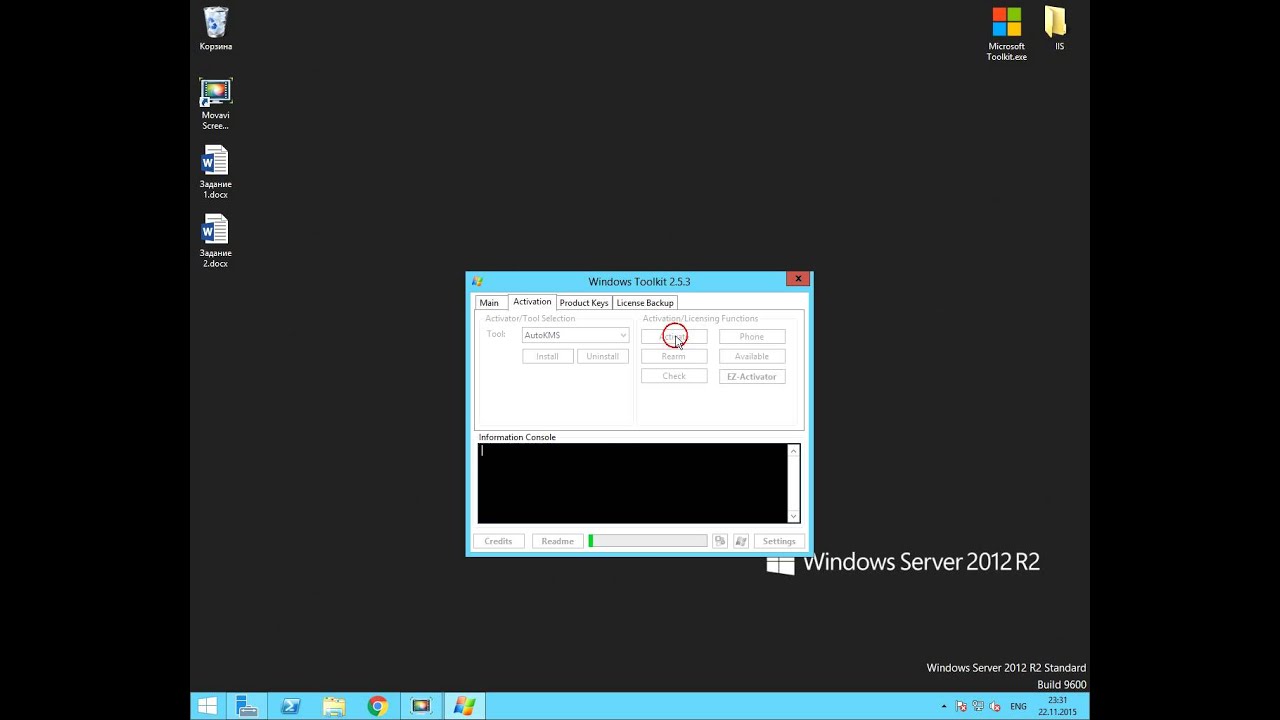This screenshot has height=720, width=1280.
Task: Click the muted volume tray icon
Action: 994,706
